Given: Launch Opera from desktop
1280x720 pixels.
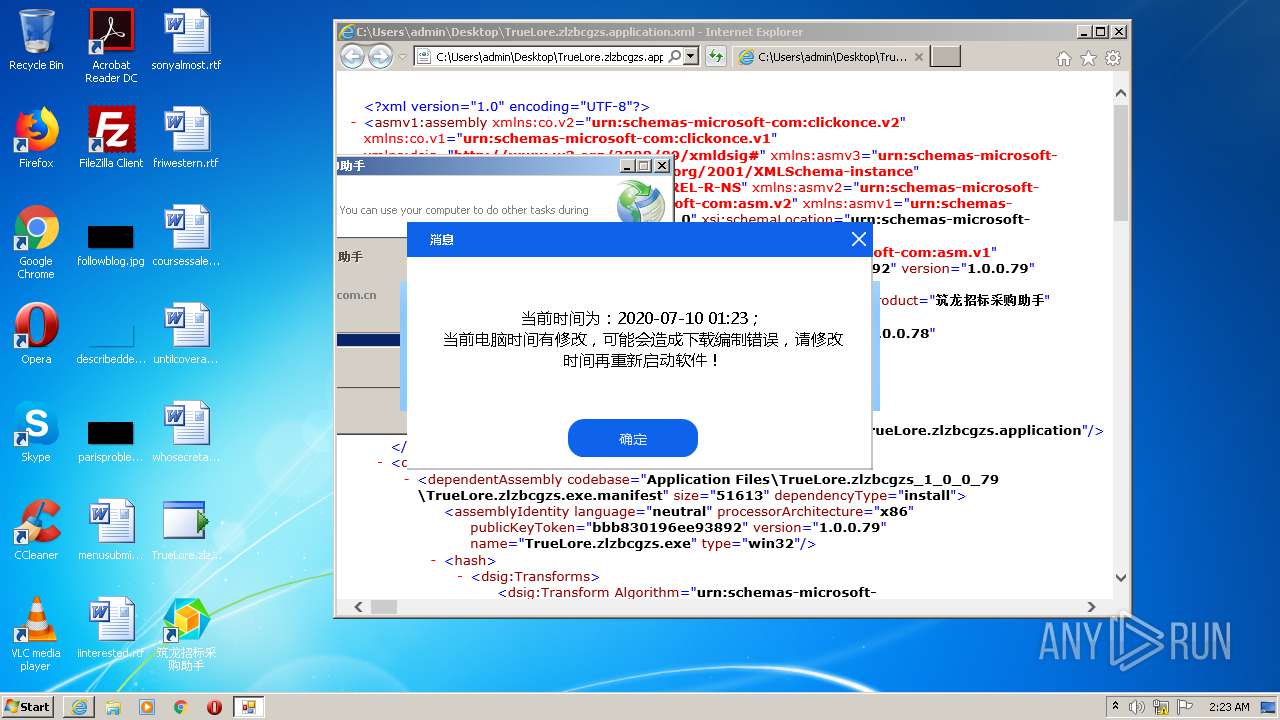Looking at the screenshot, I should [x=36, y=334].
